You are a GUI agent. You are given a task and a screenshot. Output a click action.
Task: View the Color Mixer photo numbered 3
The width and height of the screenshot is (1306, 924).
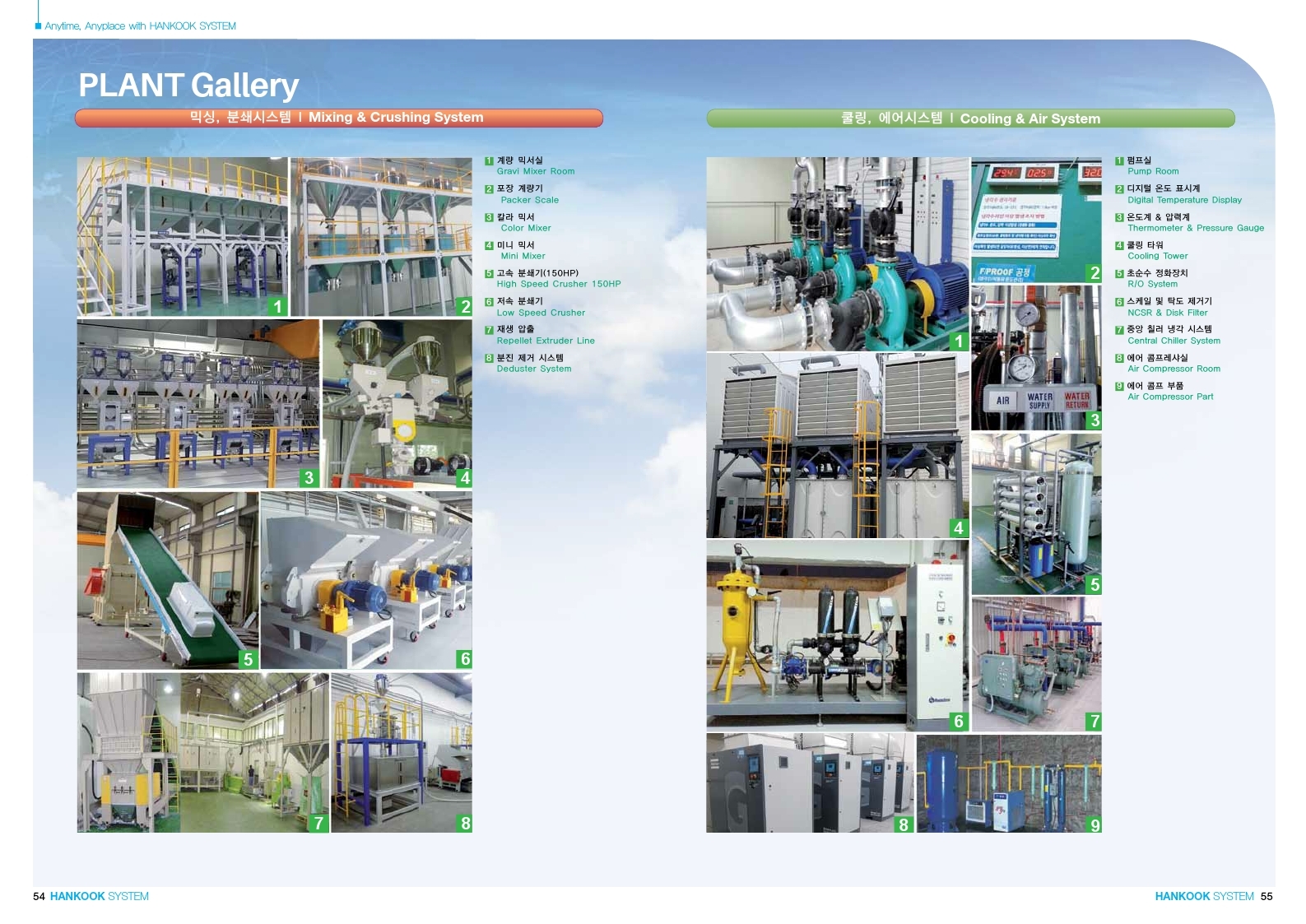tap(198, 403)
